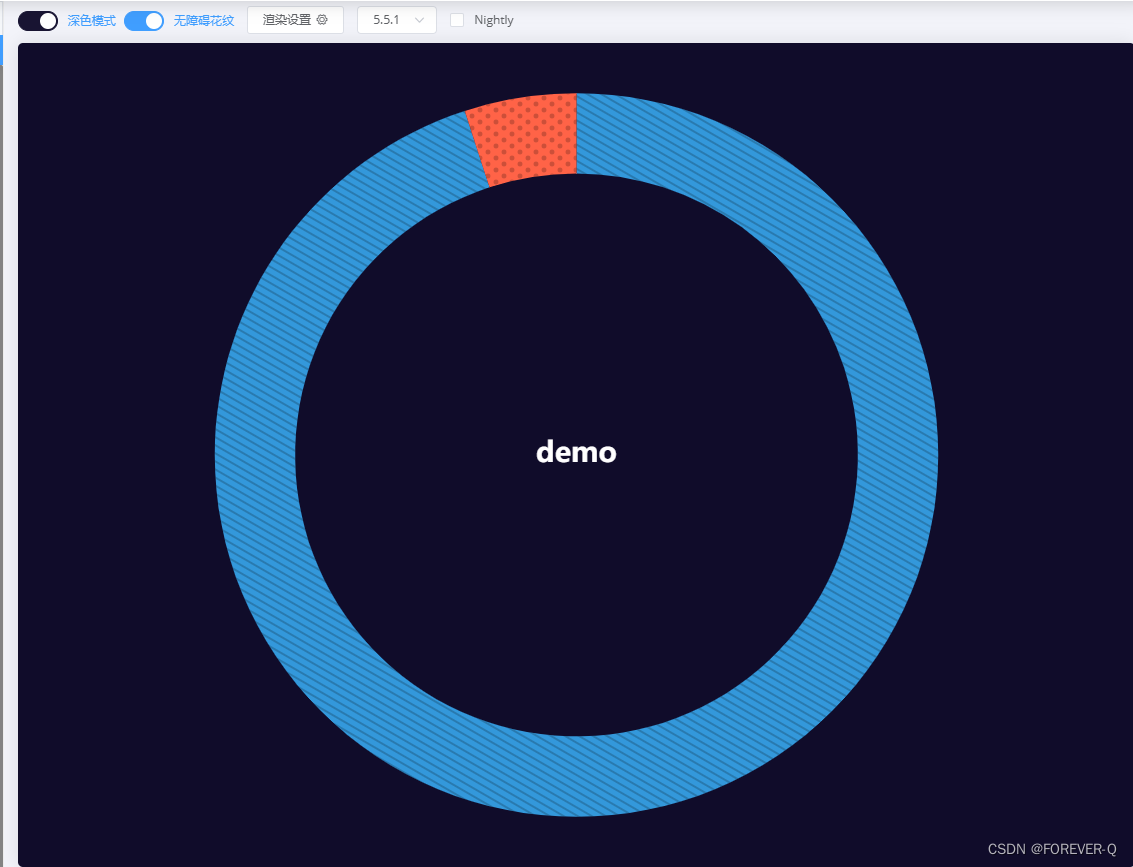Open the 5.5.1 version dropdown
This screenshot has width=1133, height=867.
pos(396,19)
